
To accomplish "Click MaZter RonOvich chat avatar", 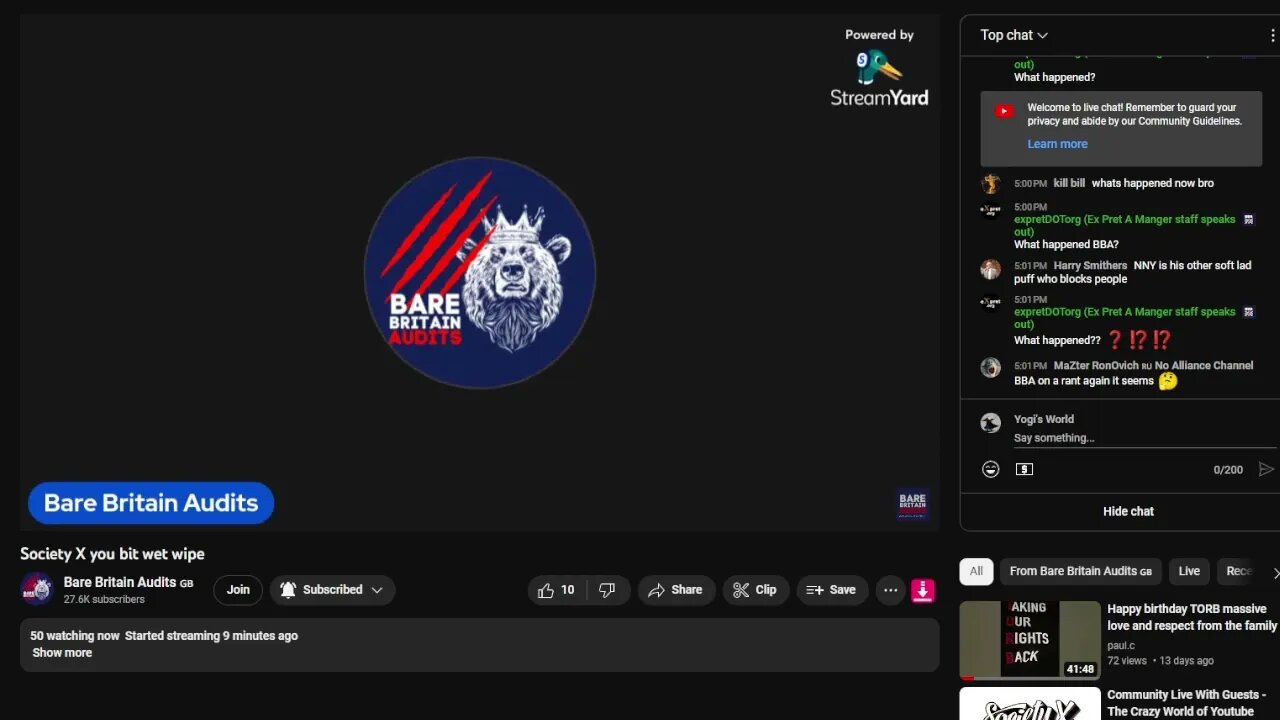I will pyautogui.click(x=991, y=368).
